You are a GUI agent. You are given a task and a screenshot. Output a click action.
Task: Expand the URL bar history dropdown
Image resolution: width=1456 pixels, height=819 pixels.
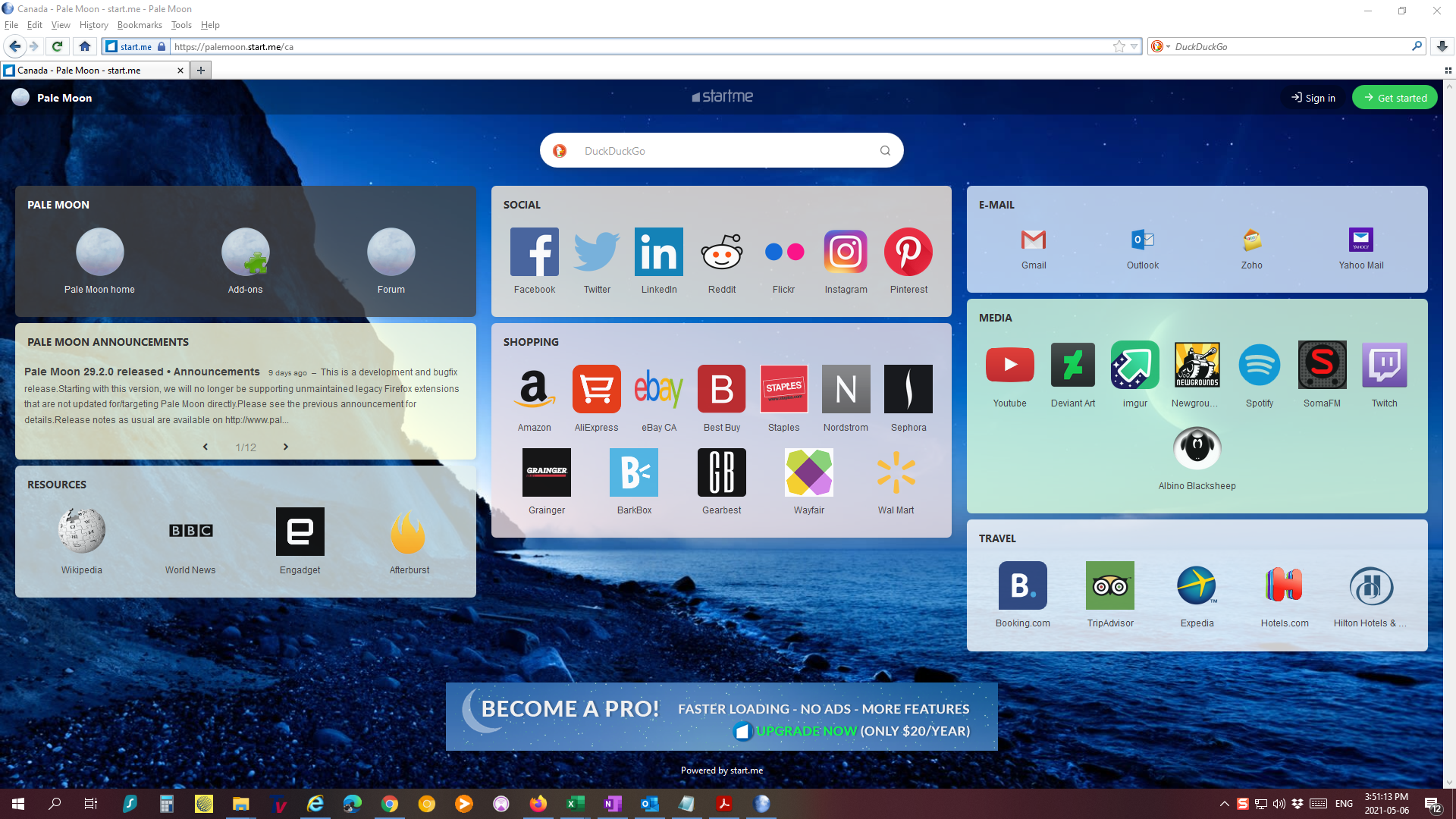1134,46
